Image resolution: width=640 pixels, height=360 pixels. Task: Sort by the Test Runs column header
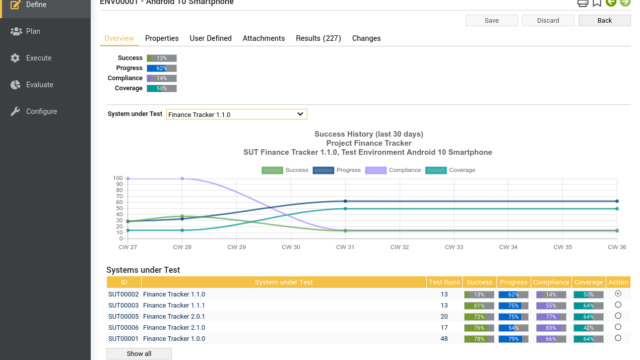coord(444,282)
